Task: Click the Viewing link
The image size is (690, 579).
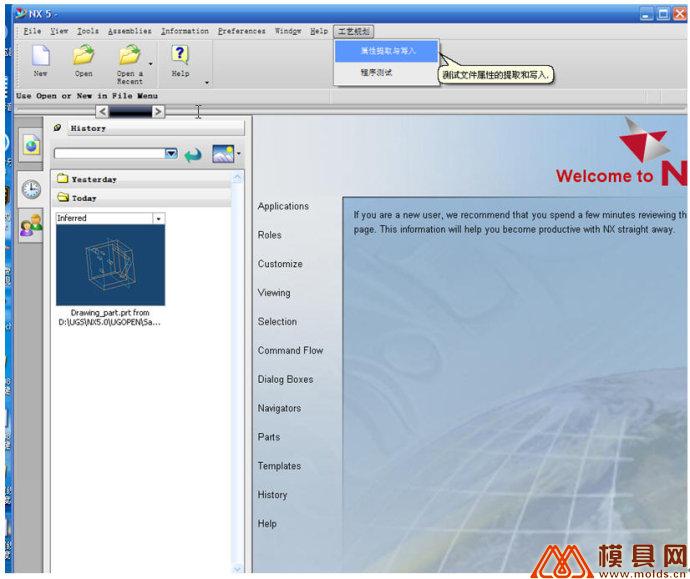Action: pos(274,293)
